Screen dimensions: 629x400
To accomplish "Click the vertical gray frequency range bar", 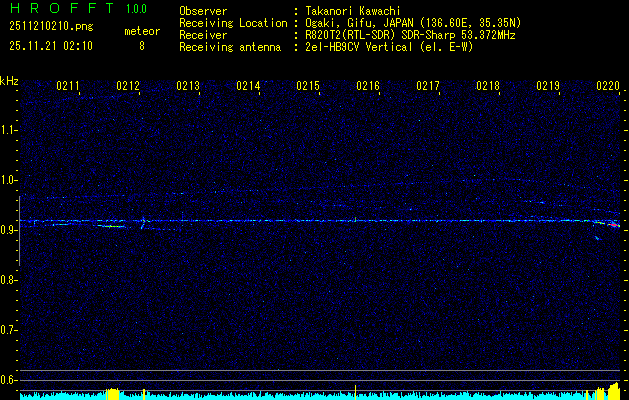I will pos(19,231).
